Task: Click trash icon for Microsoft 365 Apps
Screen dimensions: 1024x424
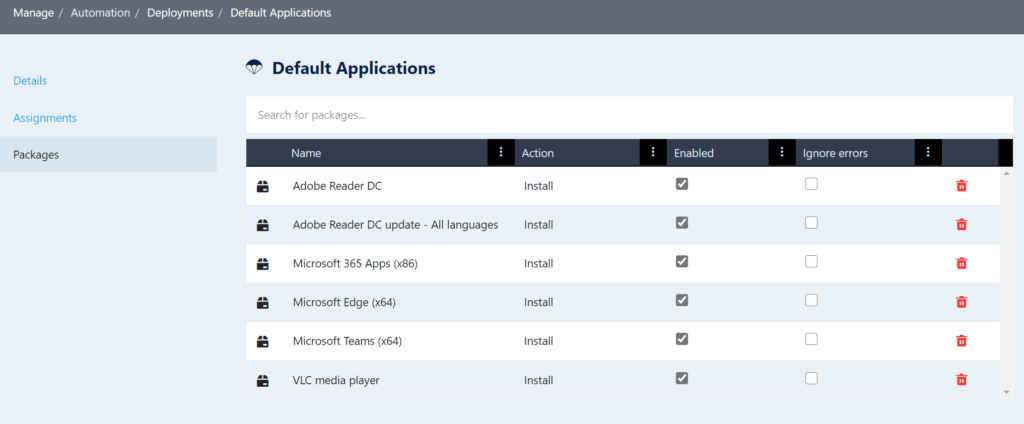Action: point(961,263)
